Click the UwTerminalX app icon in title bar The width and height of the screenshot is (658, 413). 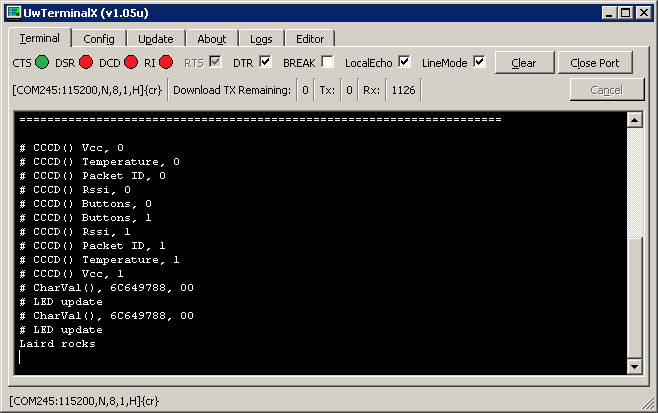point(13,13)
